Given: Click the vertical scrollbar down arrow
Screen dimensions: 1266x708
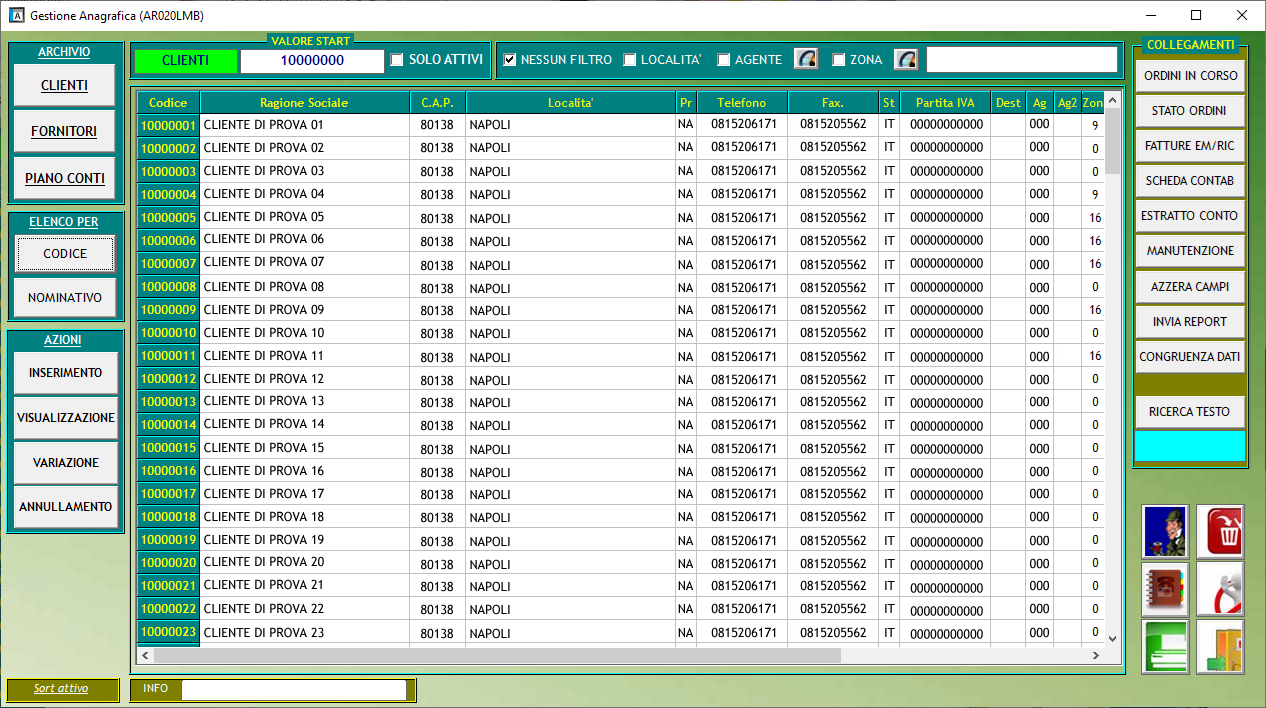Looking at the screenshot, I should (1113, 638).
